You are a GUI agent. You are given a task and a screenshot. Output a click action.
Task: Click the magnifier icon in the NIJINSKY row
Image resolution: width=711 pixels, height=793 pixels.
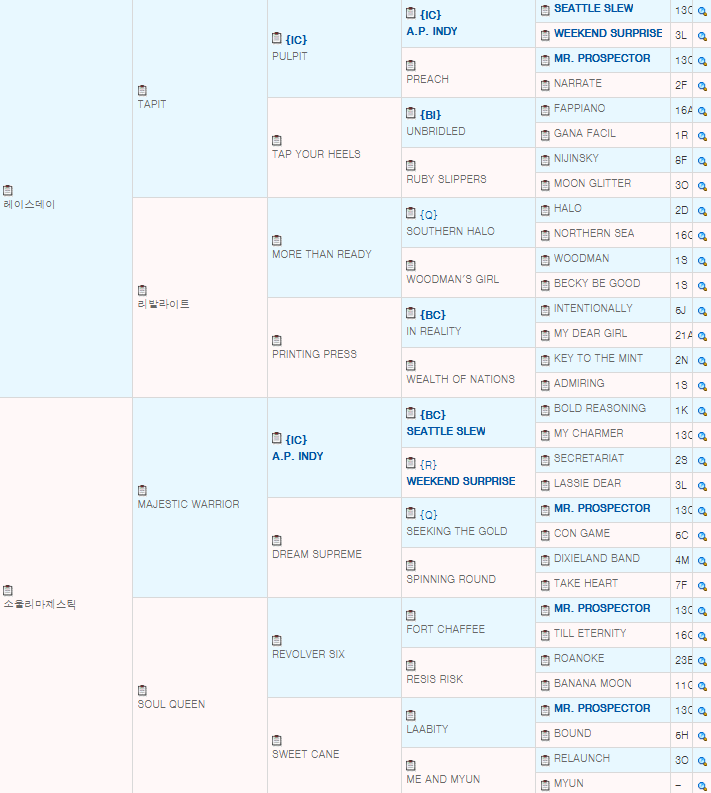pyautogui.click(x=702, y=161)
